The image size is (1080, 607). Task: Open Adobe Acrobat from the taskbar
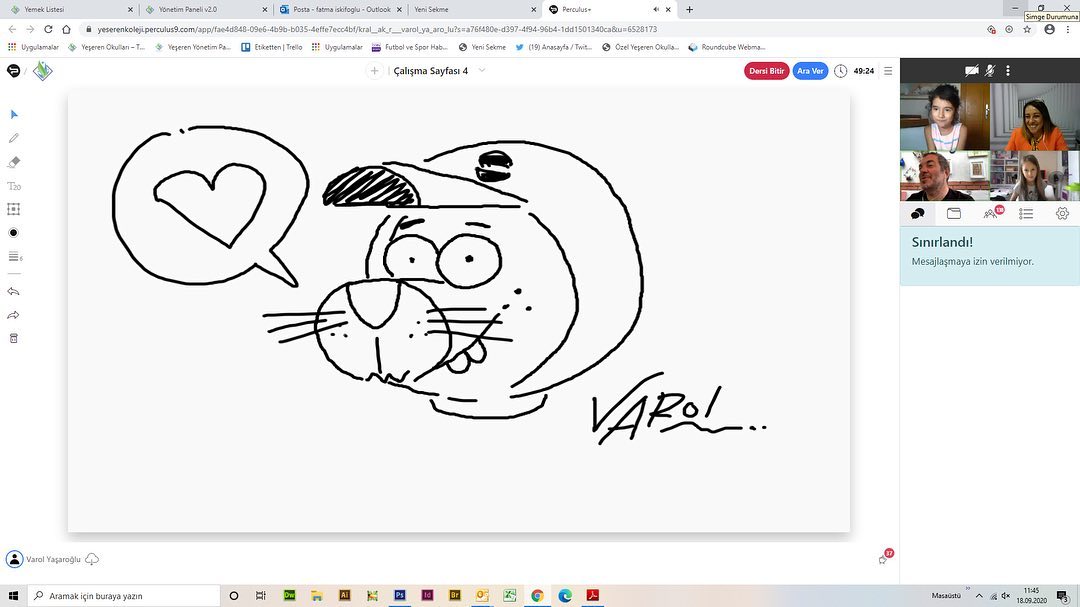point(592,595)
